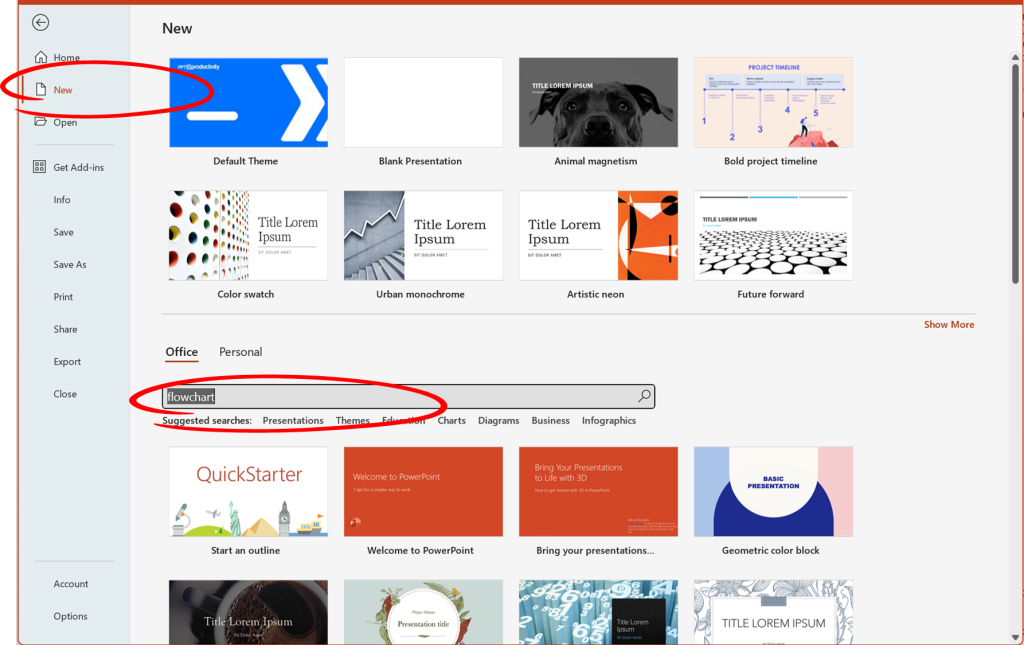The height and width of the screenshot is (645, 1024).
Task: Pick the Future forward template
Action: (773, 236)
